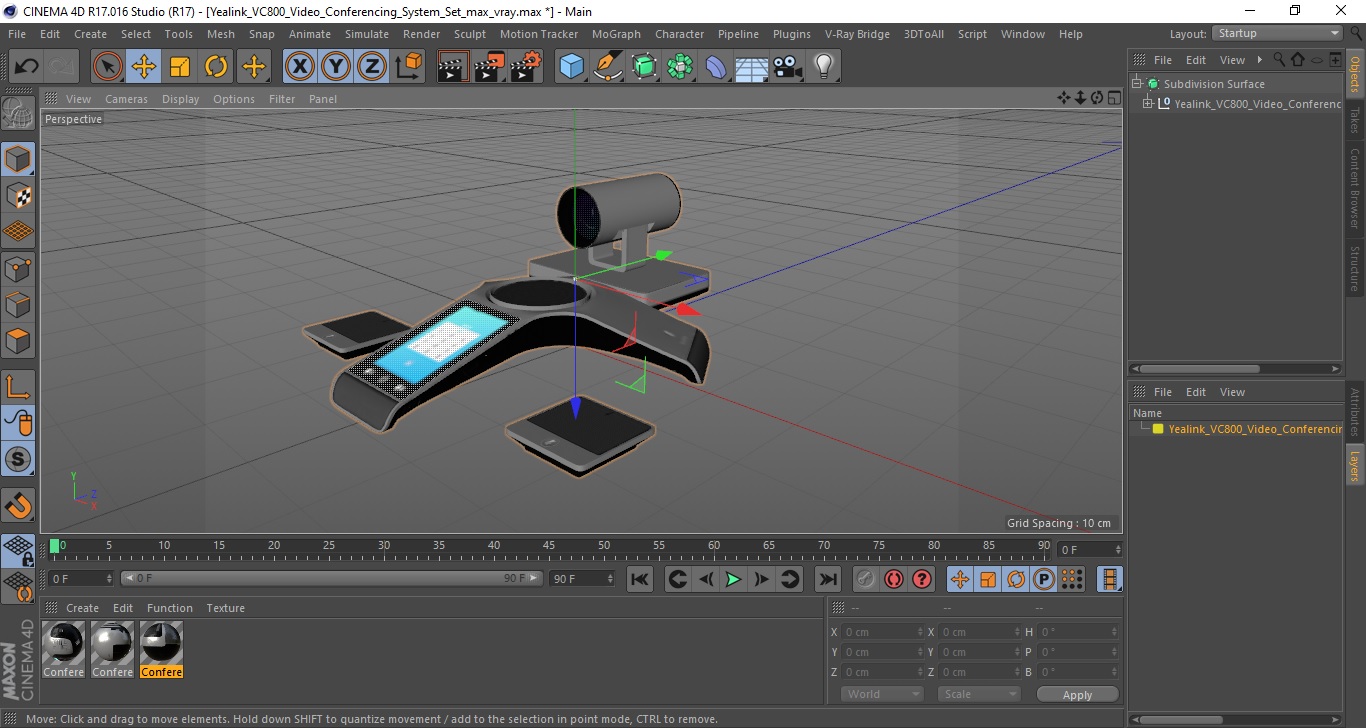
Task: Open the Subdivision Surface generator icon
Action: point(645,67)
